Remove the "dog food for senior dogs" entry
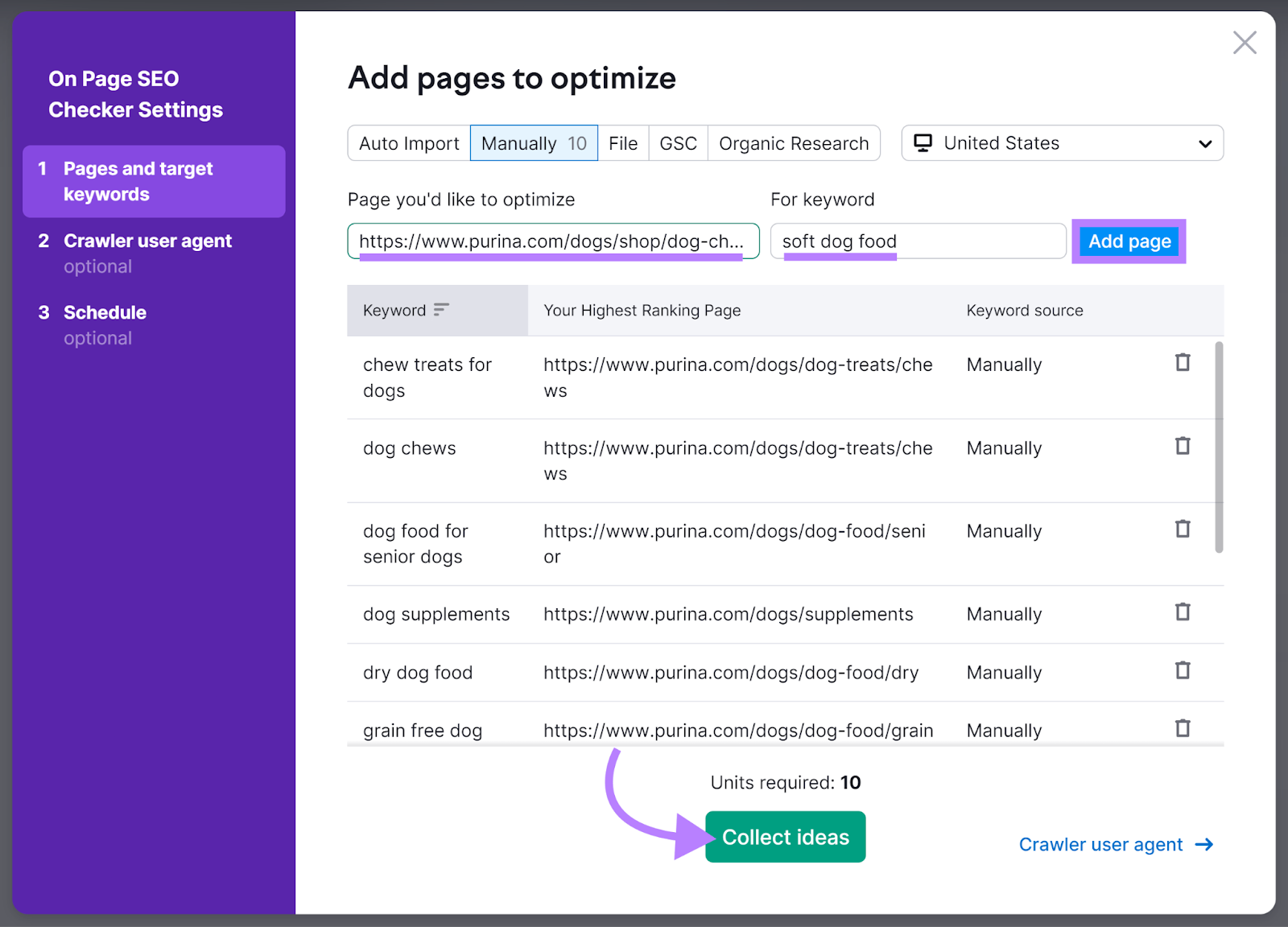 (x=1182, y=529)
